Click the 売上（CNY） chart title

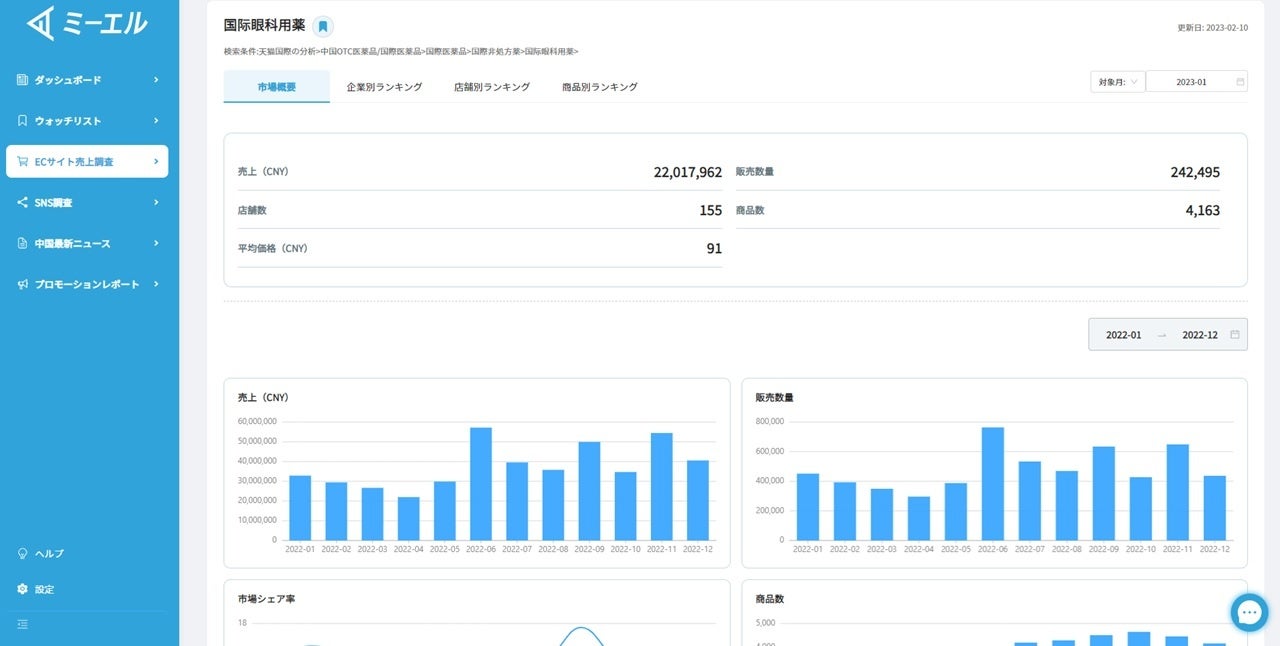pos(263,397)
